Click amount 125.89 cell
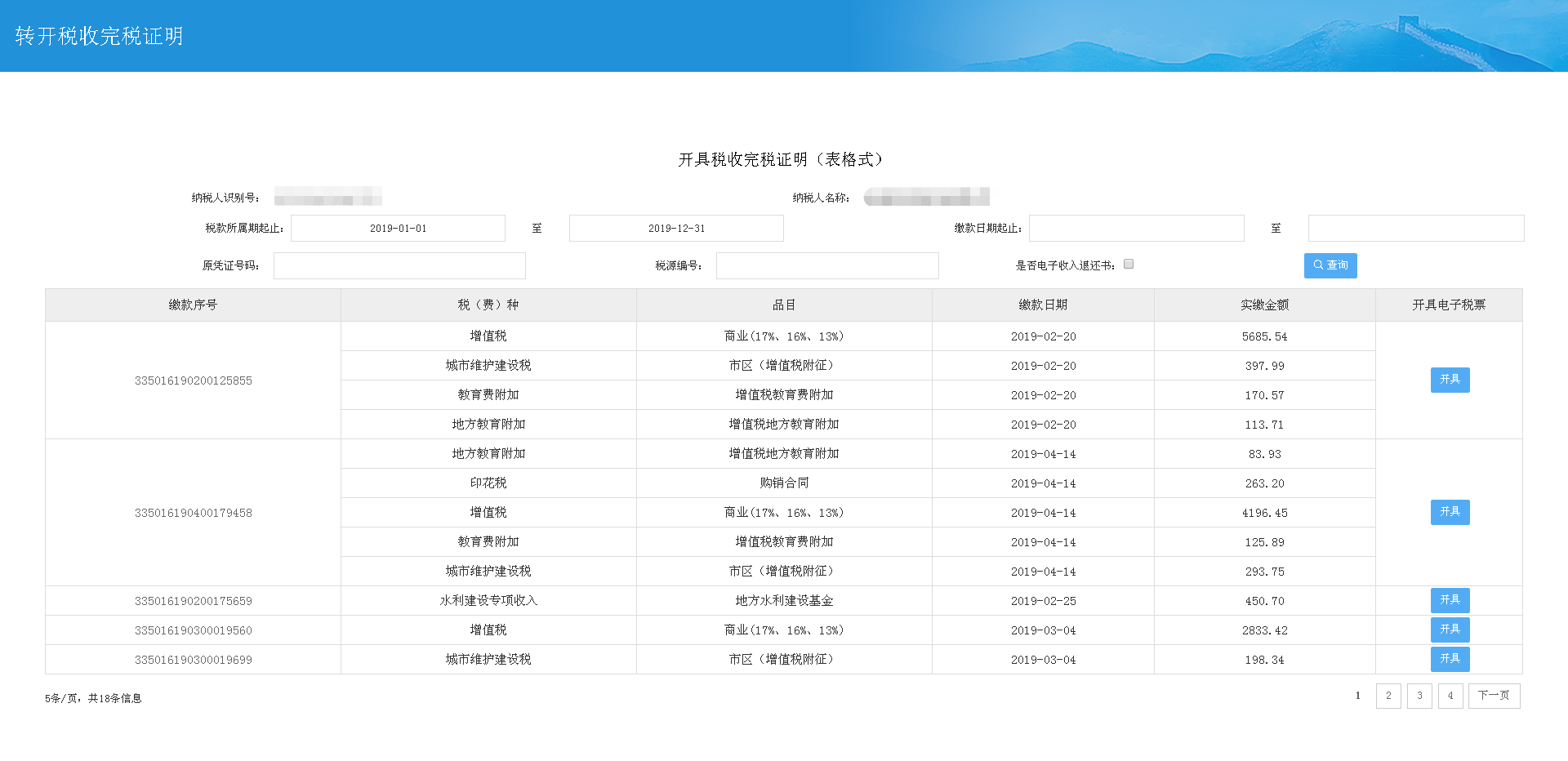Screen dimensions: 1568x761 (1265, 542)
